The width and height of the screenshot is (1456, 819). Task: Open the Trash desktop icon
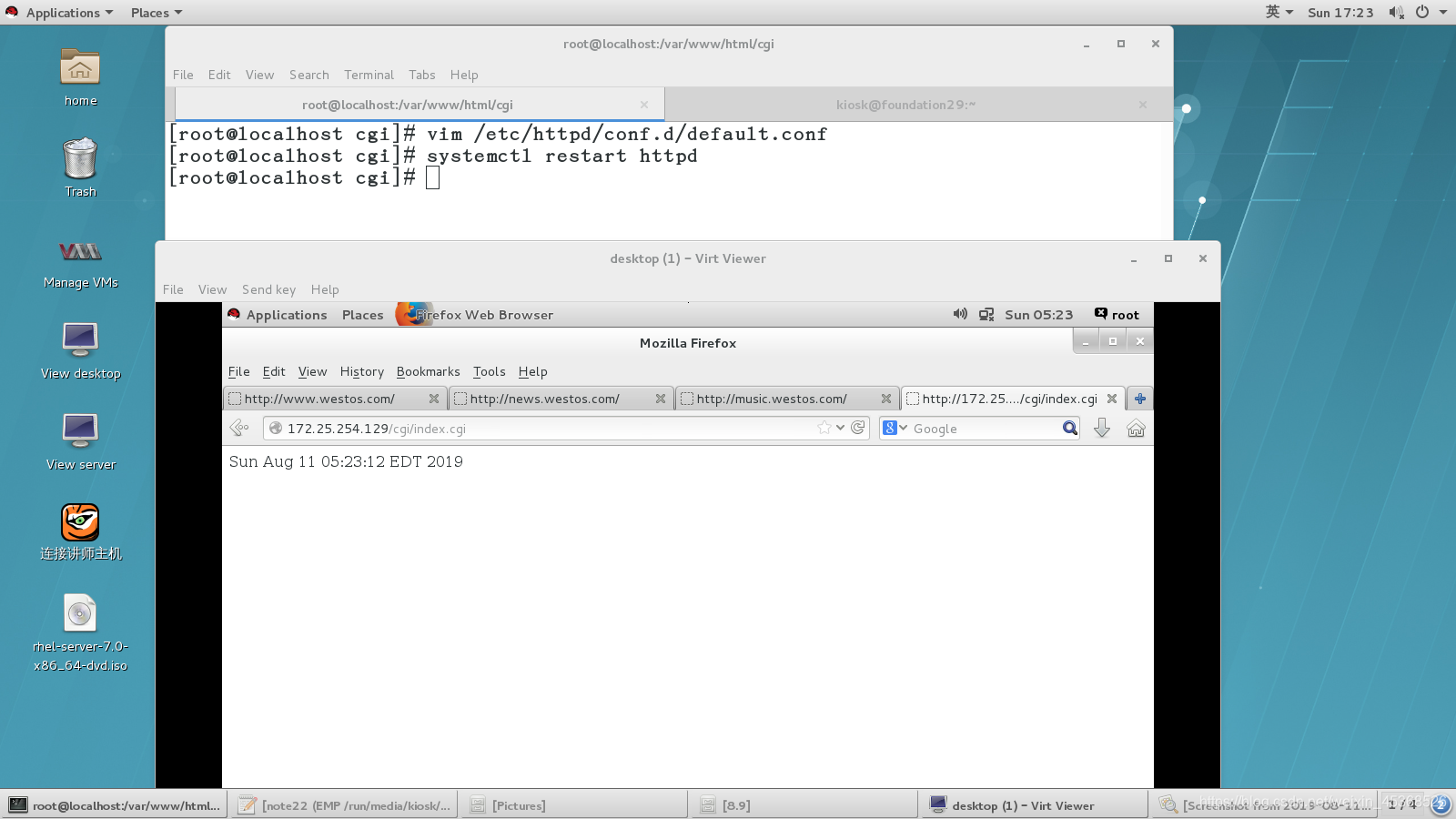pyautogui.click(x=80, y=158)
